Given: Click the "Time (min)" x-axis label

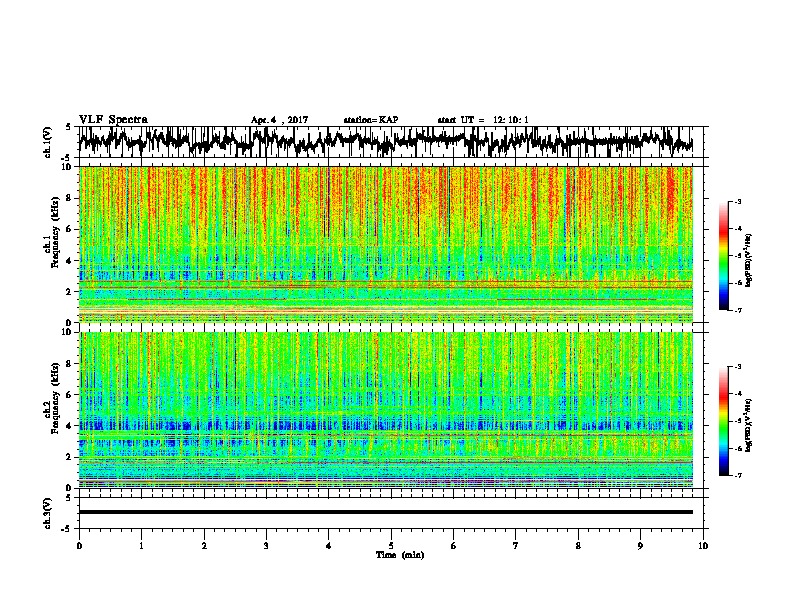Looking at the screenshot, I should [400, 555].
